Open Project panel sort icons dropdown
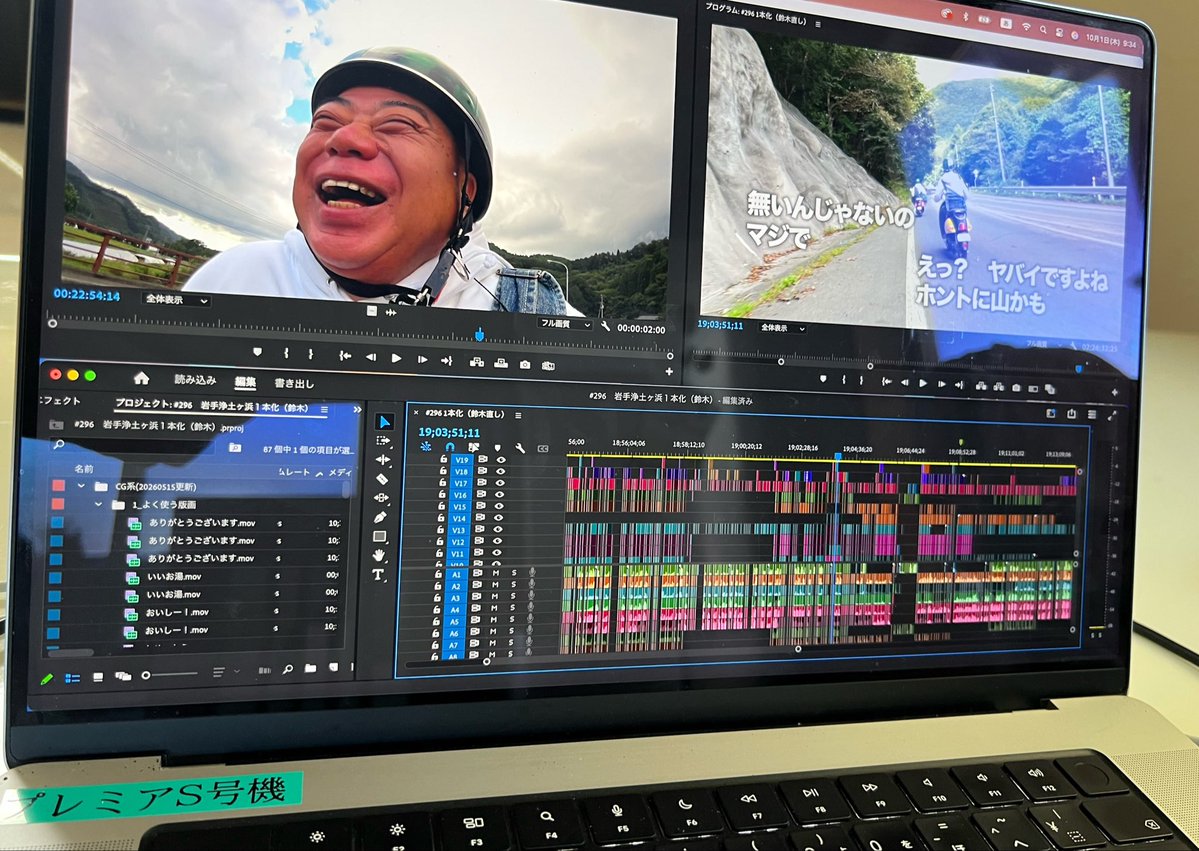 click(222, 672)
